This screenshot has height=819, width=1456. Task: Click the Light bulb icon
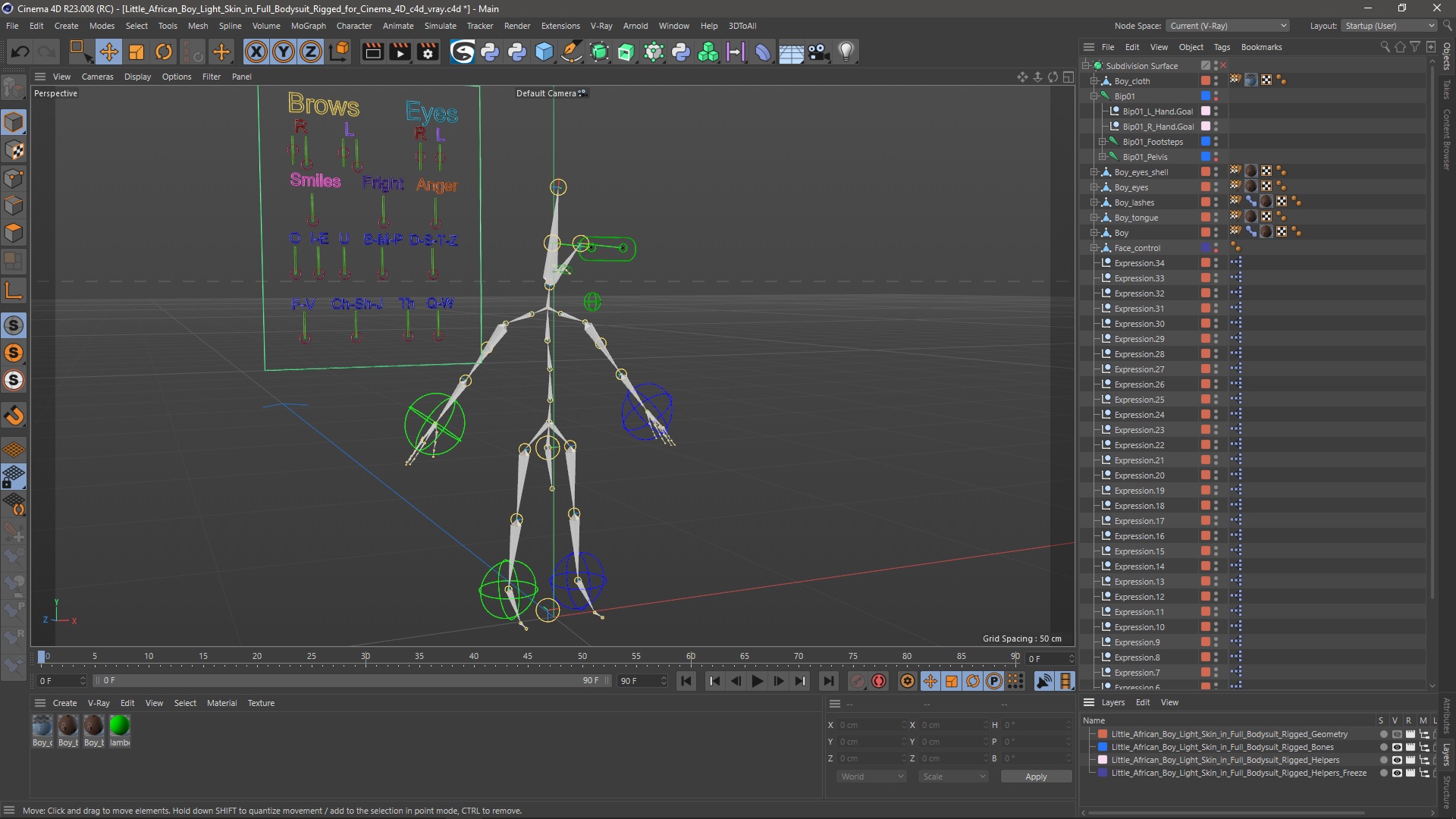point(846,52)
